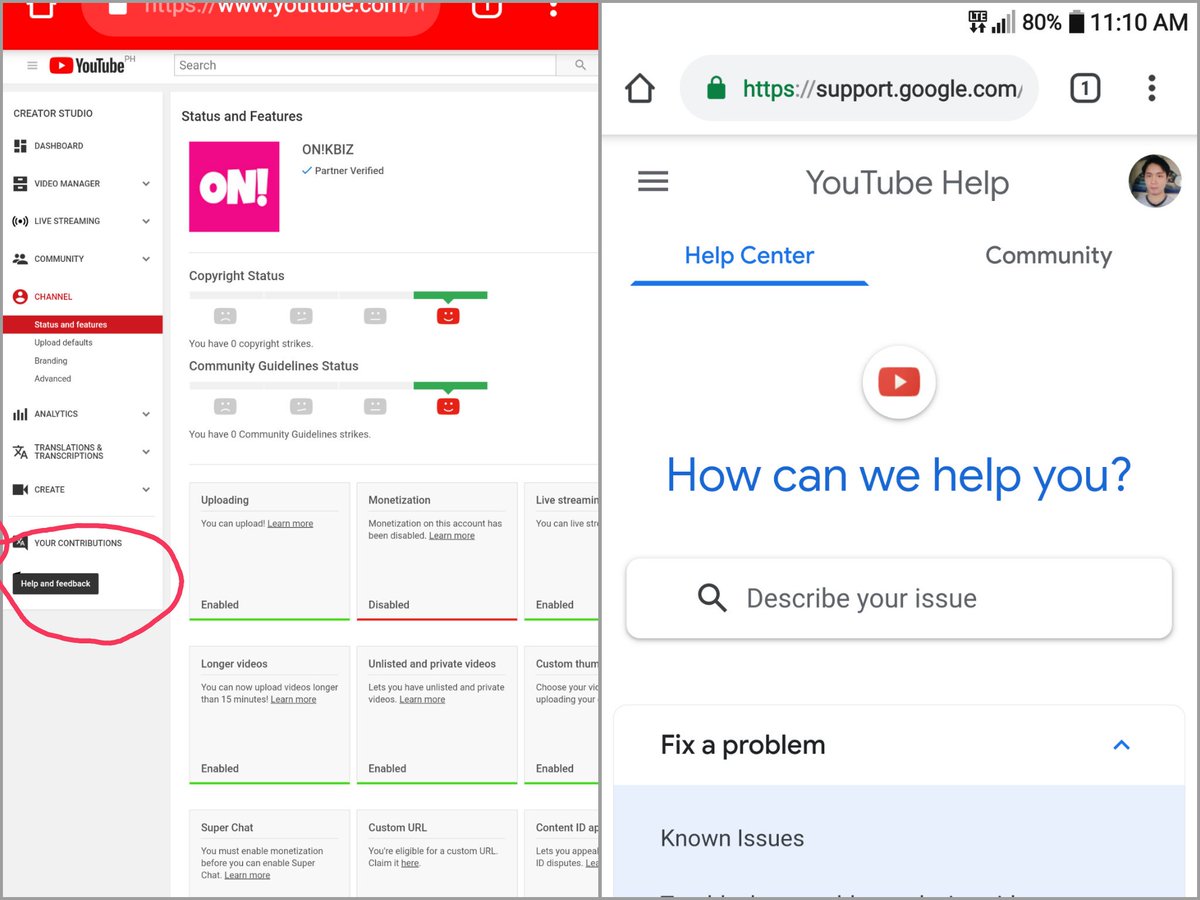The height and width of the screenshot is (900, 1200).
Task: Switch to the Help Center tab
Action: pos(749,256)
